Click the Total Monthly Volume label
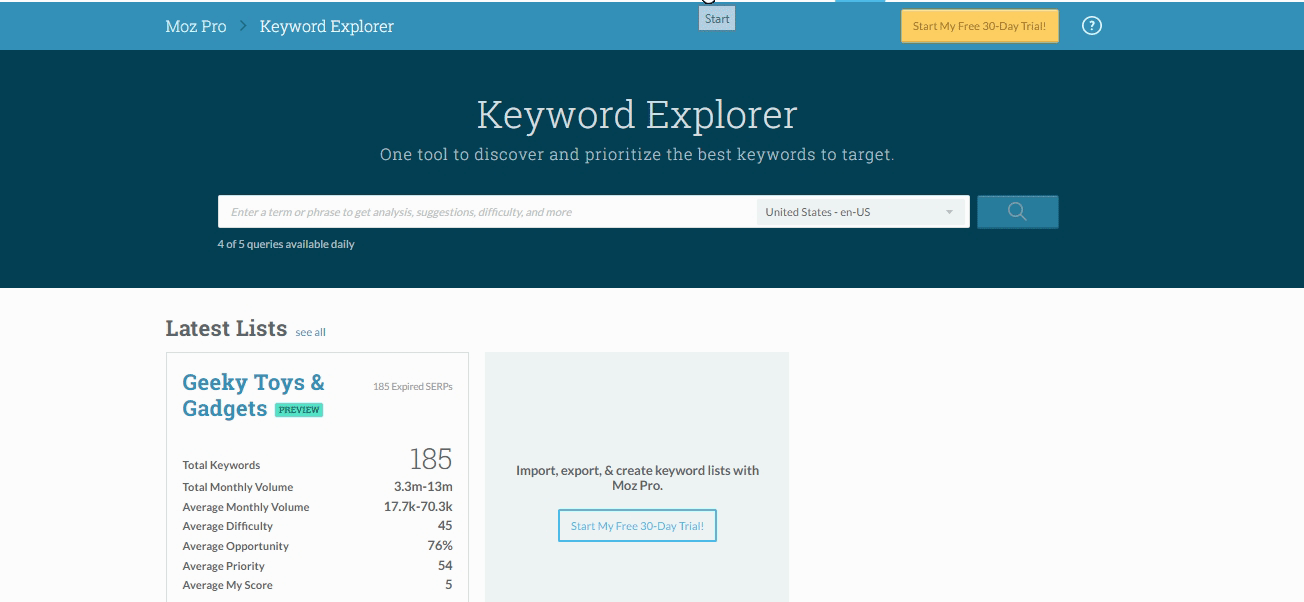Screen dimensions: 1304x602 (x=238, y=487)
